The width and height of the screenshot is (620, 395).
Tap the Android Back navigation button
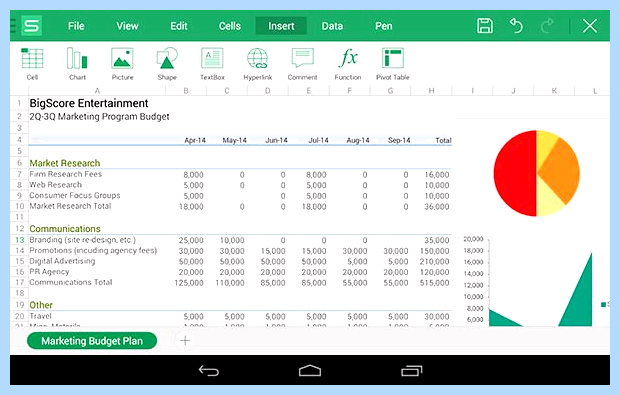[208, 370]
